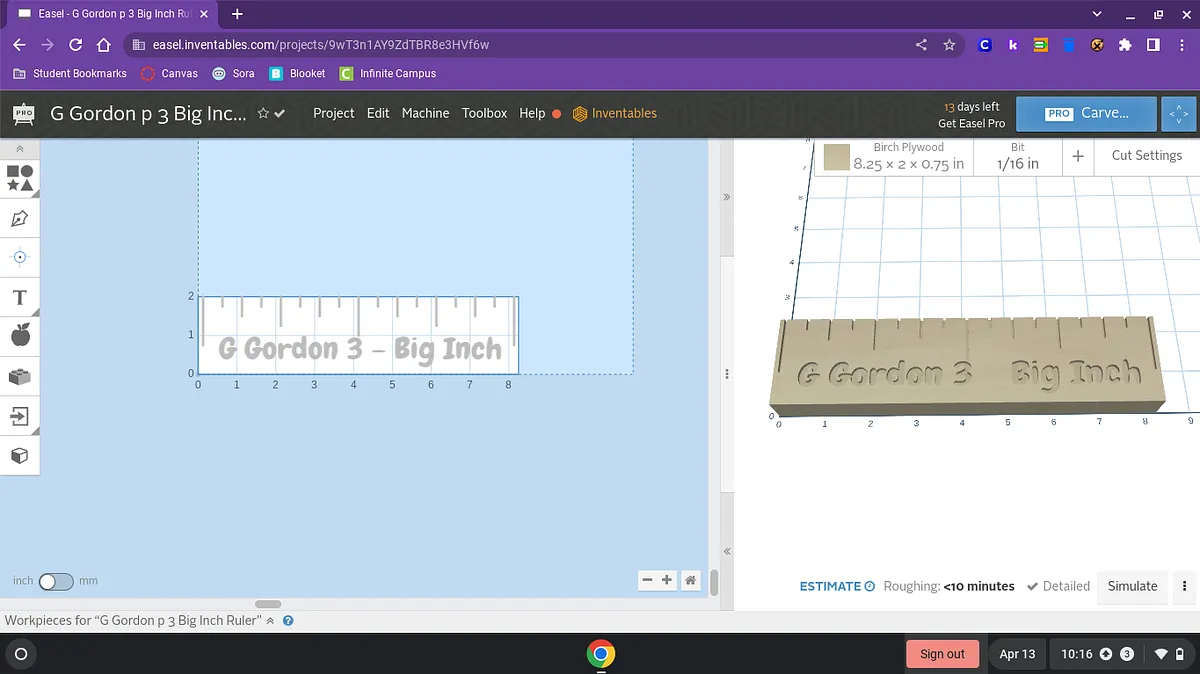Viewport: 1200px width, 674px height.
Task: Open the Apps brick icon
Action: [x=20, y=376]
